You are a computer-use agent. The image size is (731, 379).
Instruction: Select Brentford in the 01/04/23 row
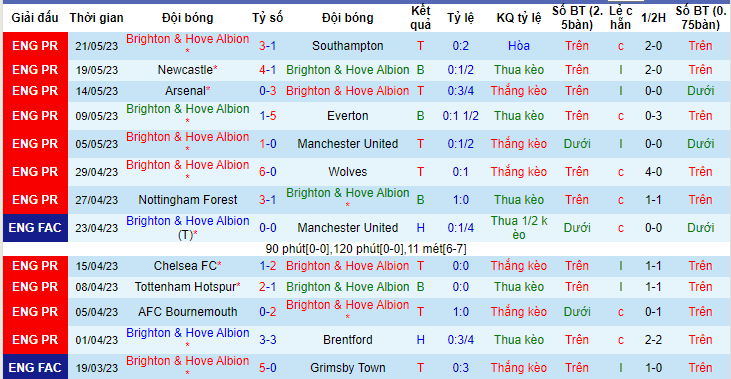point(347,339)
